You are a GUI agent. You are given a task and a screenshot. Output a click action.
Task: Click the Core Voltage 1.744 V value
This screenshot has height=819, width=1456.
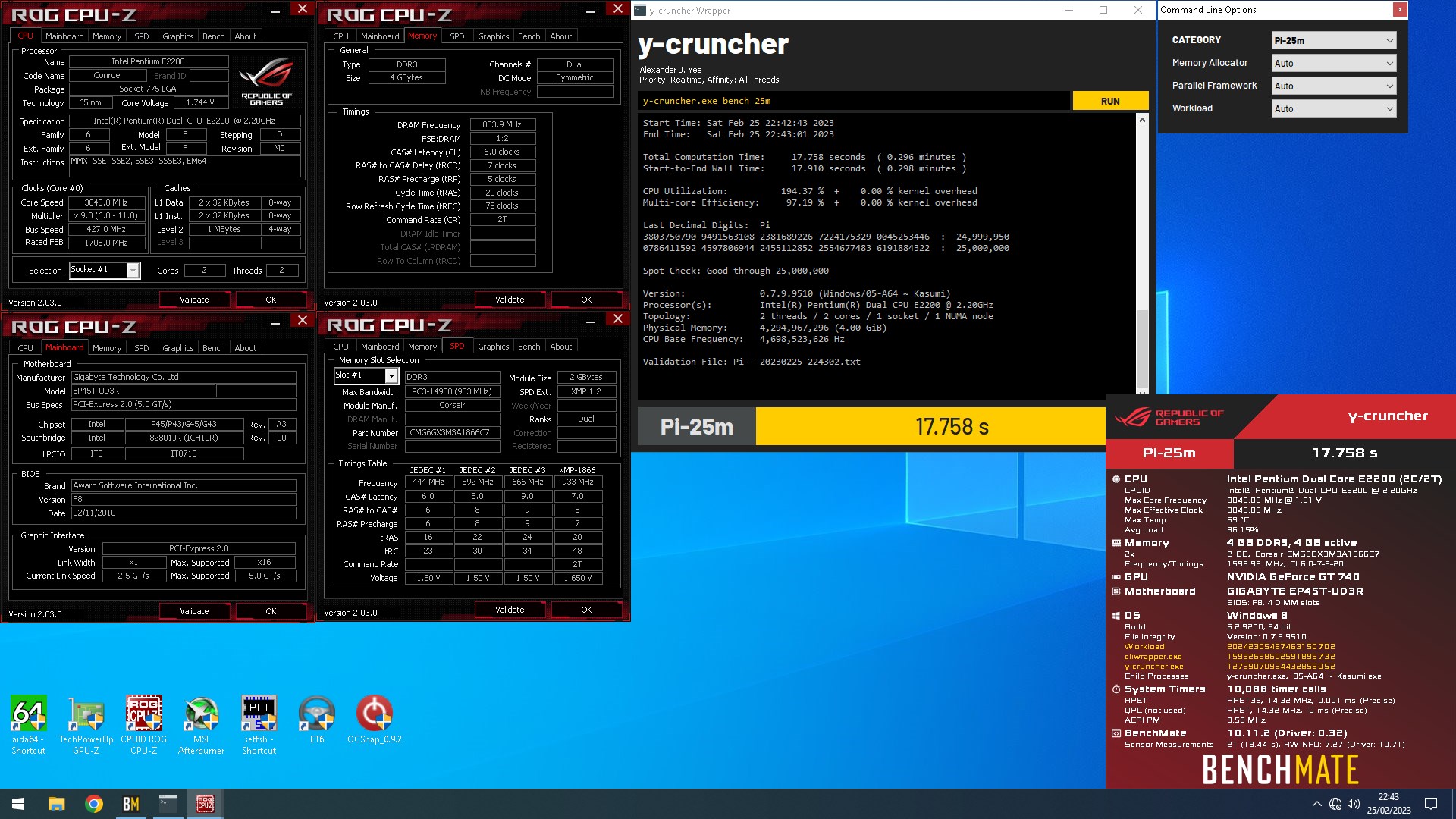(x=200, y=102)
